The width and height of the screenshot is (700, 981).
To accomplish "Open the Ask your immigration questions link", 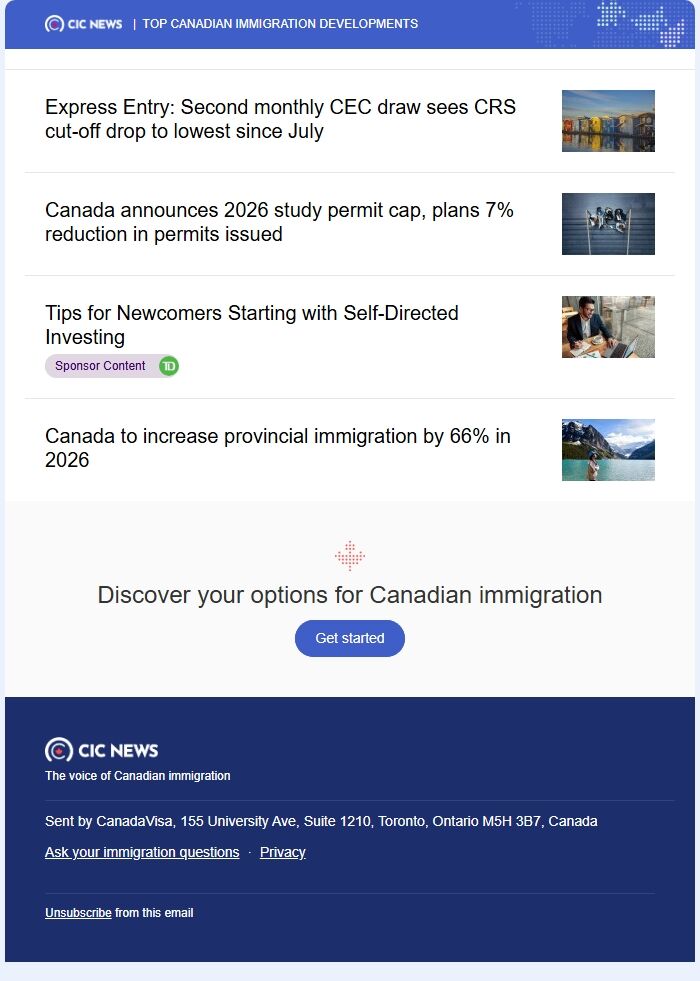I will coord(141,852).
